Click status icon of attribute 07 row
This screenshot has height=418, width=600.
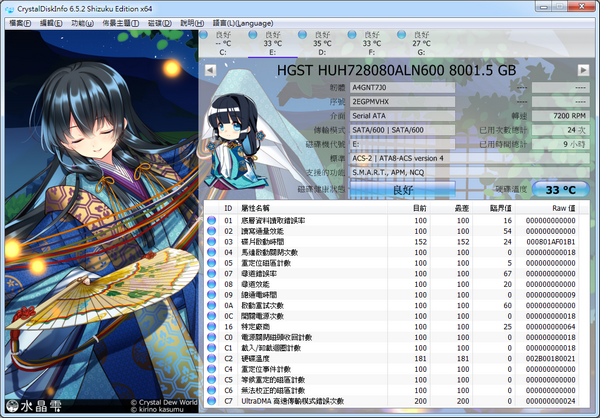(x=211, y=274)
